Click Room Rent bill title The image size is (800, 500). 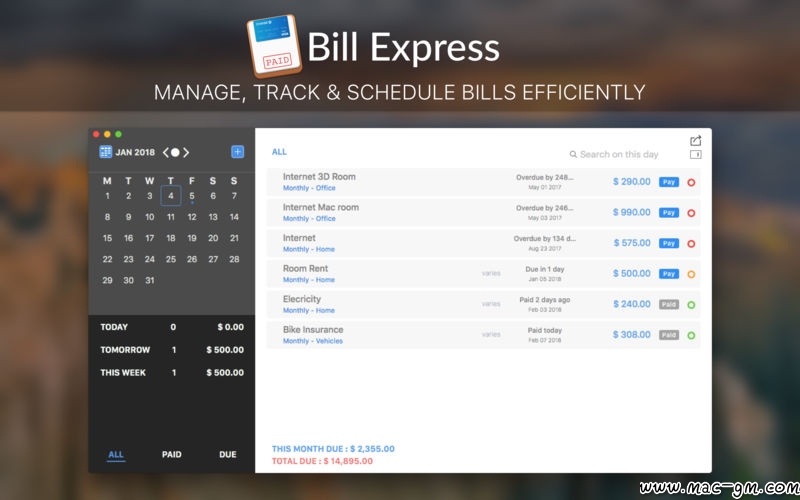pyautogui.click(x=306, y=268)
